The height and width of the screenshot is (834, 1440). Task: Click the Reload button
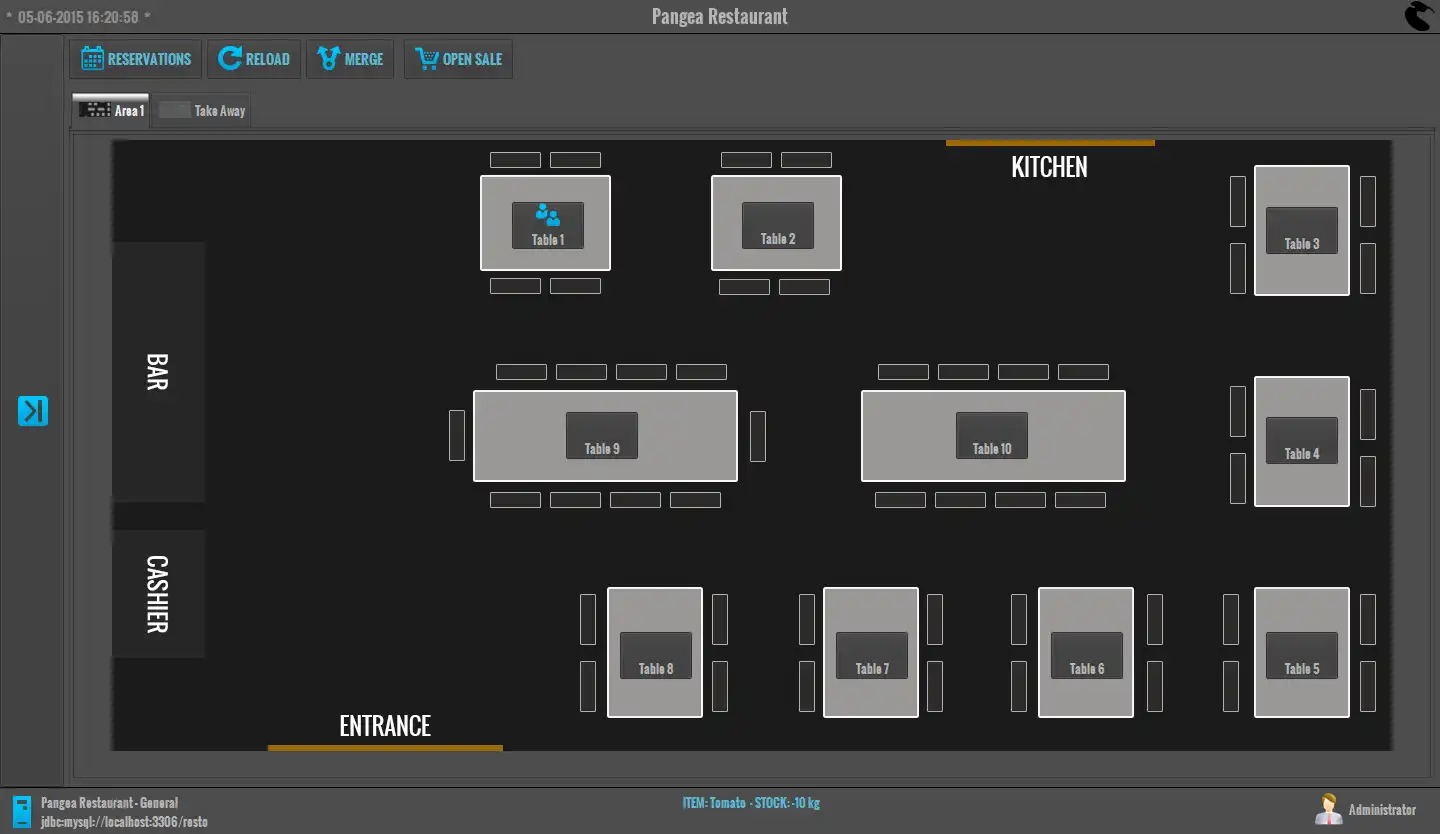point(254,59)
